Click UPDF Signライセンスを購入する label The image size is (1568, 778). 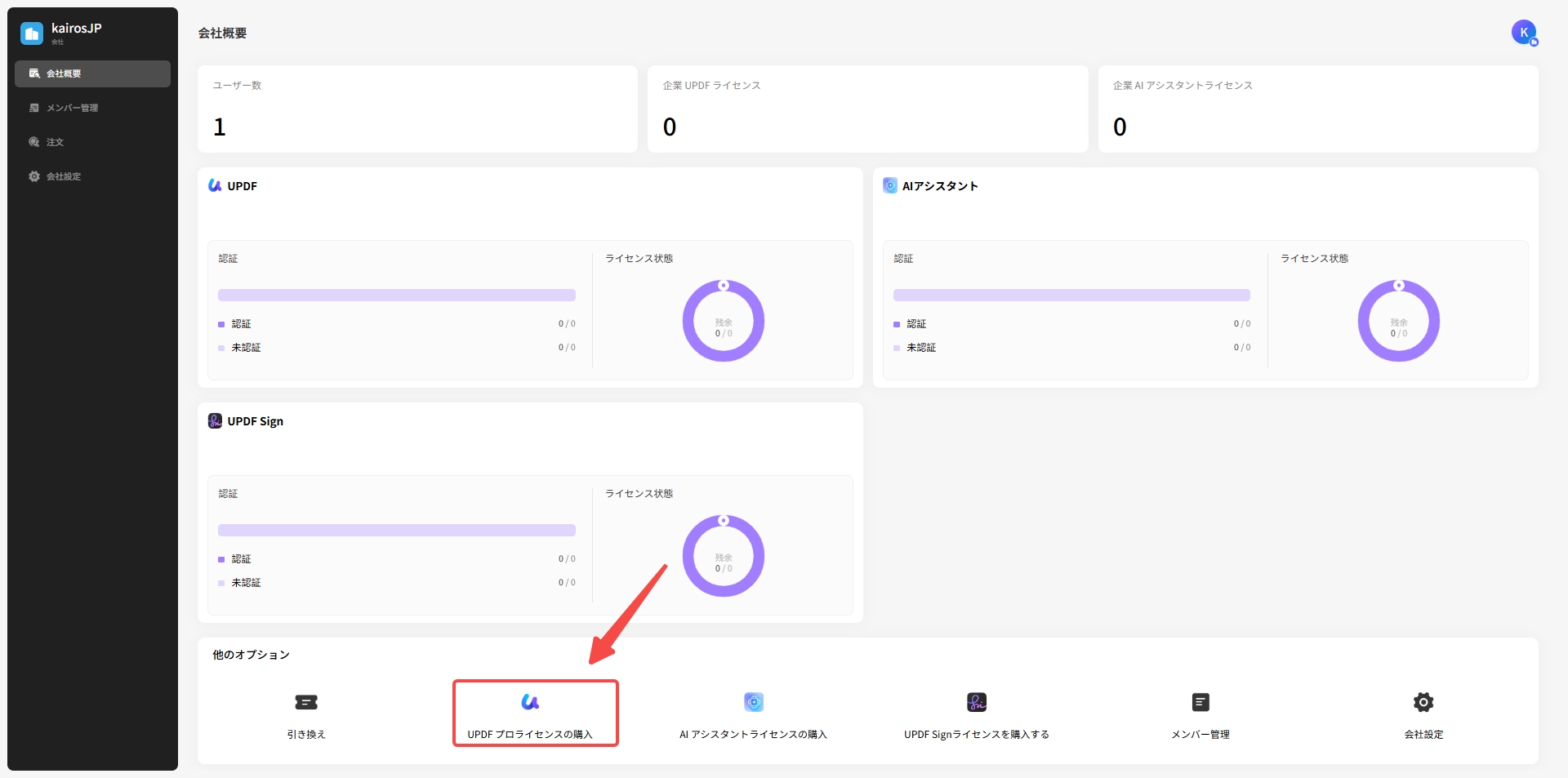(977, 735)
